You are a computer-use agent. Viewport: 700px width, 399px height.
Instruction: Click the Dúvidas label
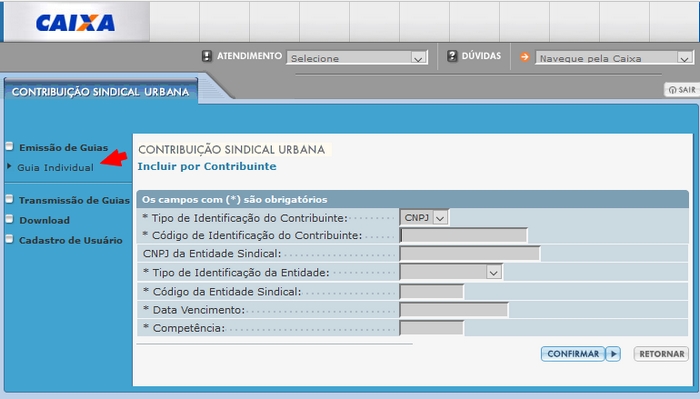481,56
